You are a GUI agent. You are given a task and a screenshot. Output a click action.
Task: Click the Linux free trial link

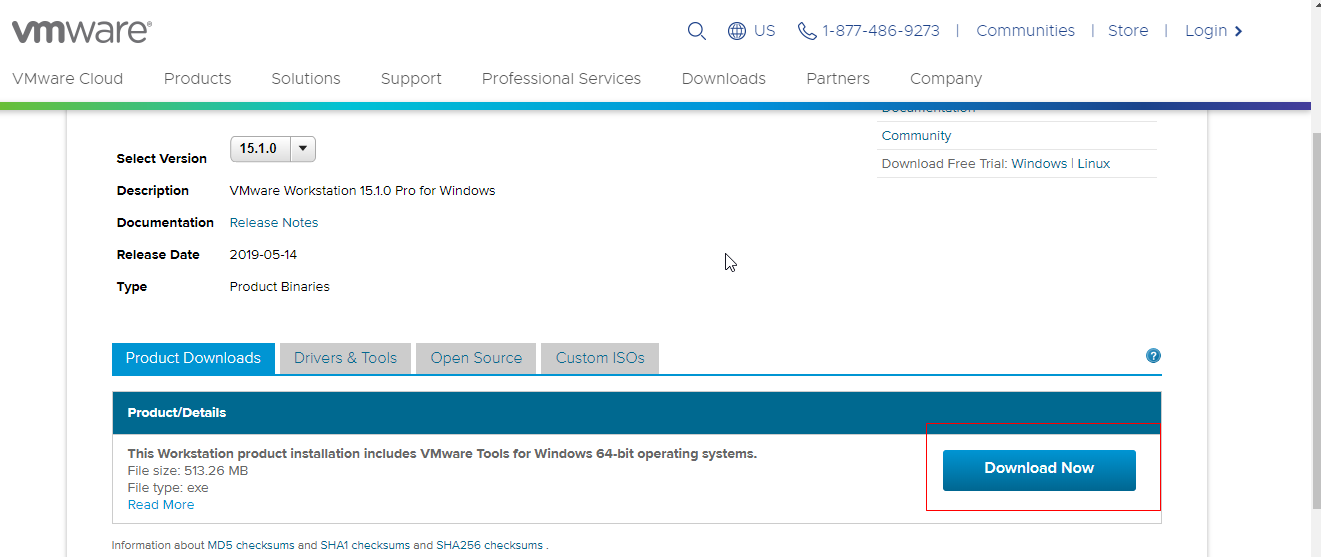[x=1094, y=163]
